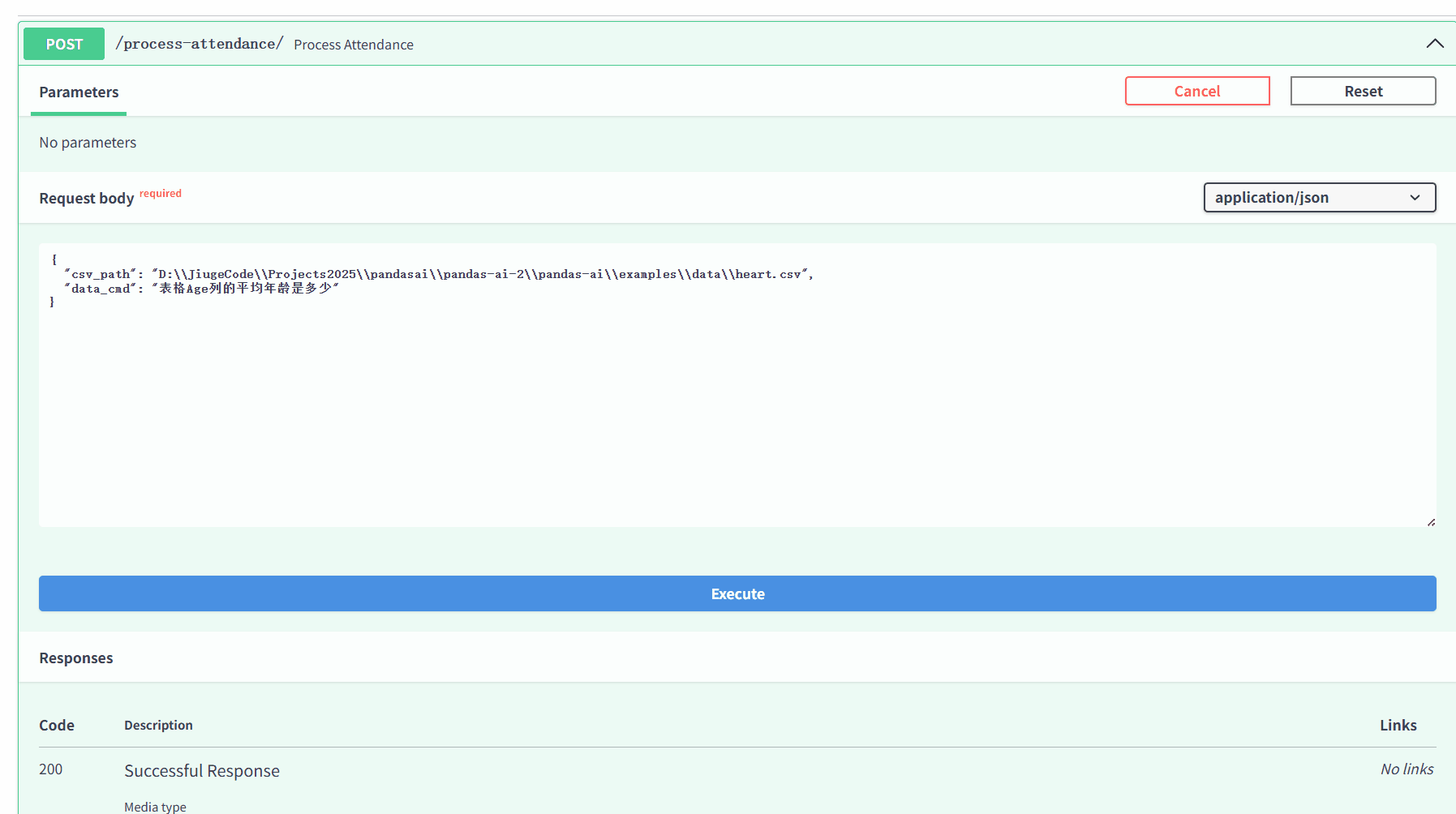Grab the textarea resize handle corner

tap(1431, 522)
